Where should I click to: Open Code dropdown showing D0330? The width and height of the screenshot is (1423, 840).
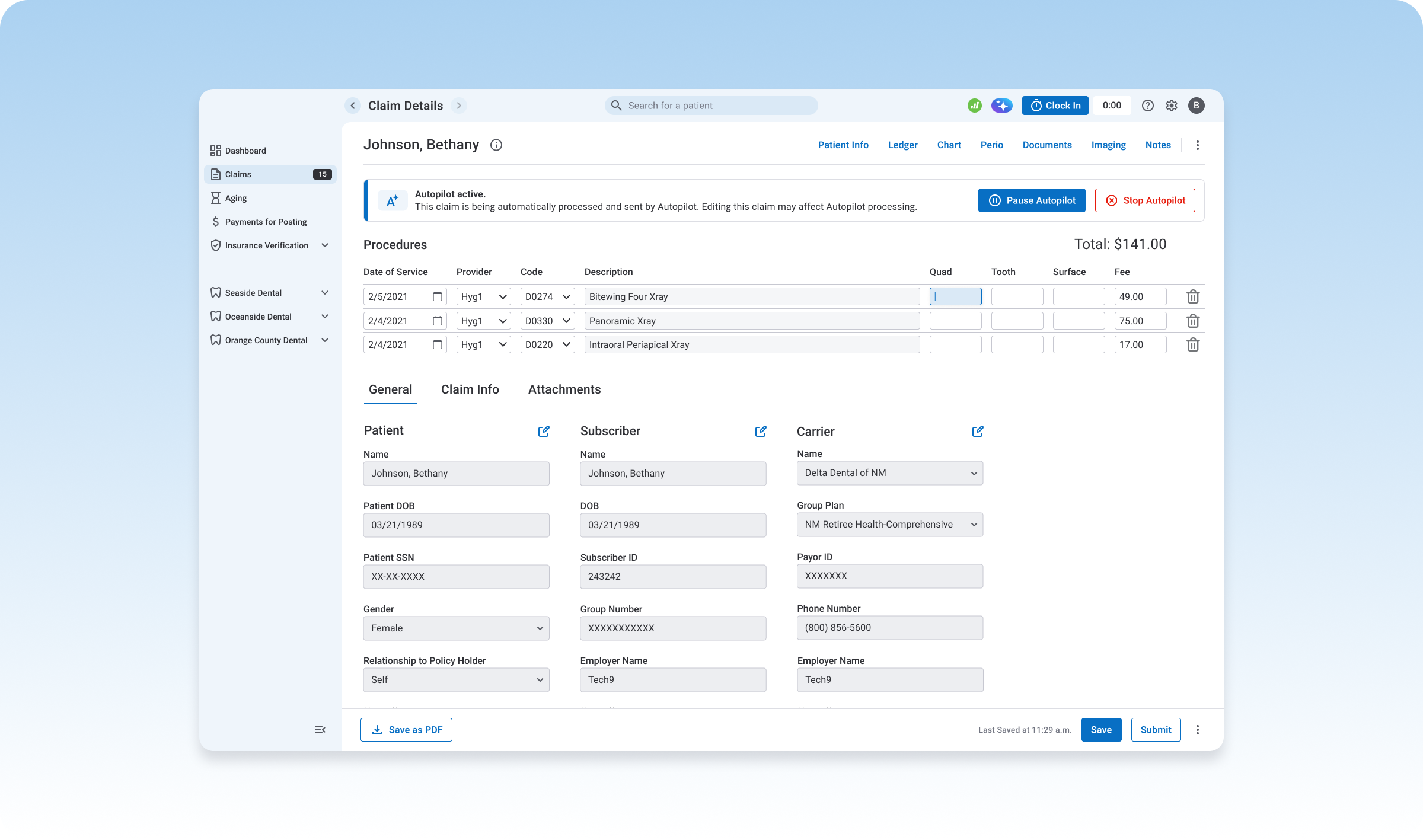(x=548, y=321)
